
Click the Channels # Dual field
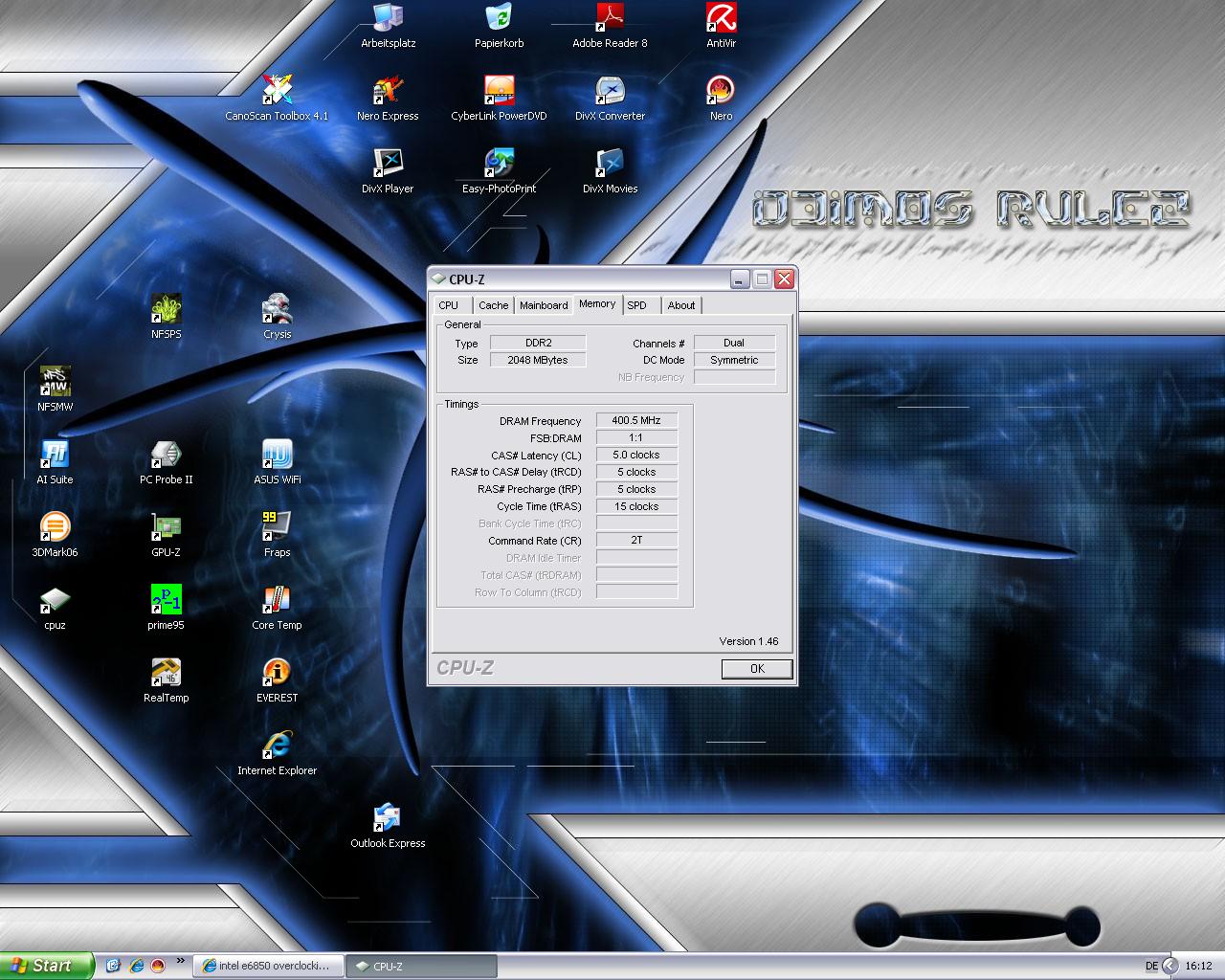coord(734,343)
